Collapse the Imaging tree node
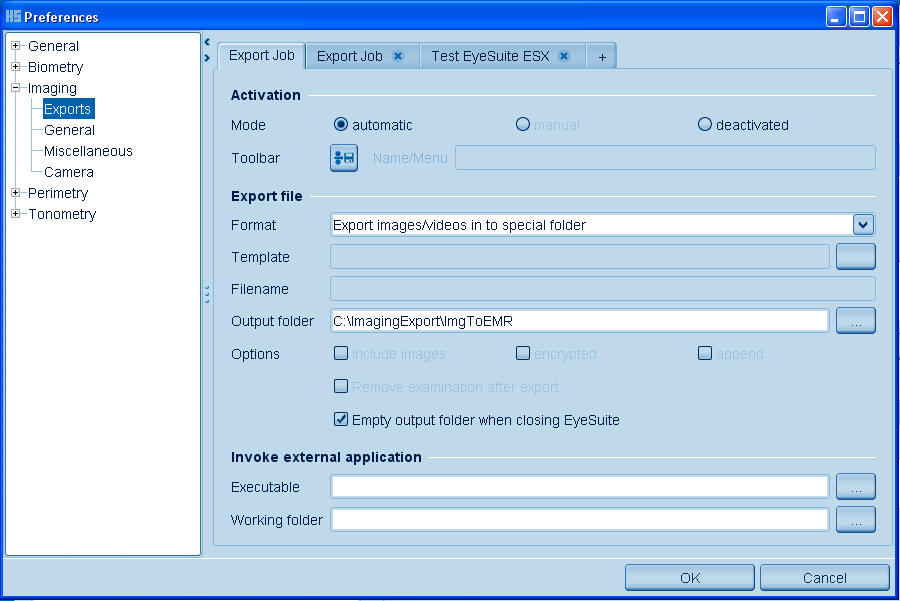The image size is (900, 601). coord(16,88)
